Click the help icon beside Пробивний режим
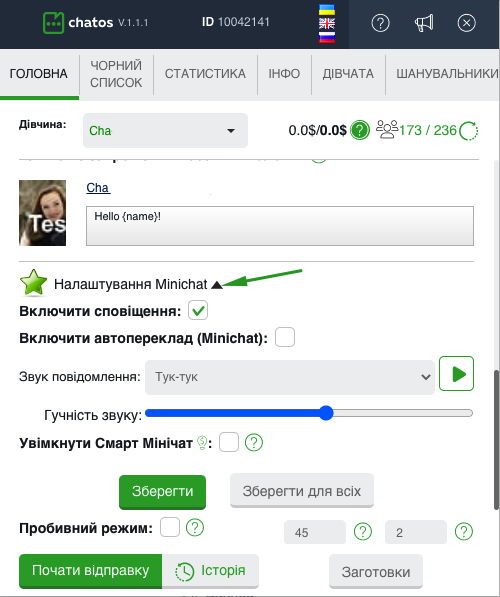Screen dimensions: 500x597 coord(195,528)
